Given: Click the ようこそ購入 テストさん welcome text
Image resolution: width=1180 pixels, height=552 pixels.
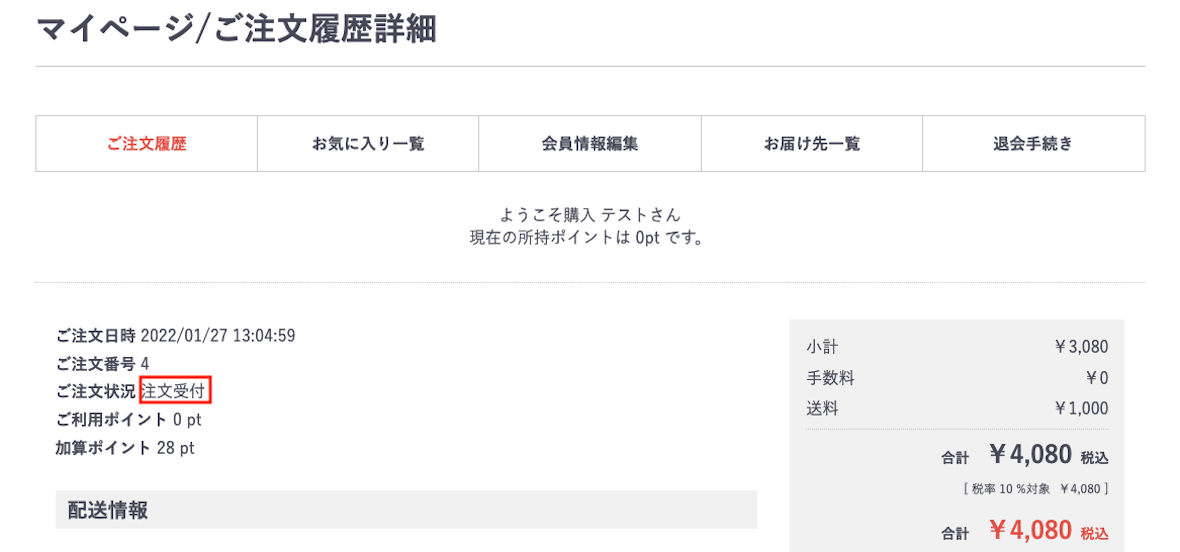Looking at the screenshot, I should (590, 215).
